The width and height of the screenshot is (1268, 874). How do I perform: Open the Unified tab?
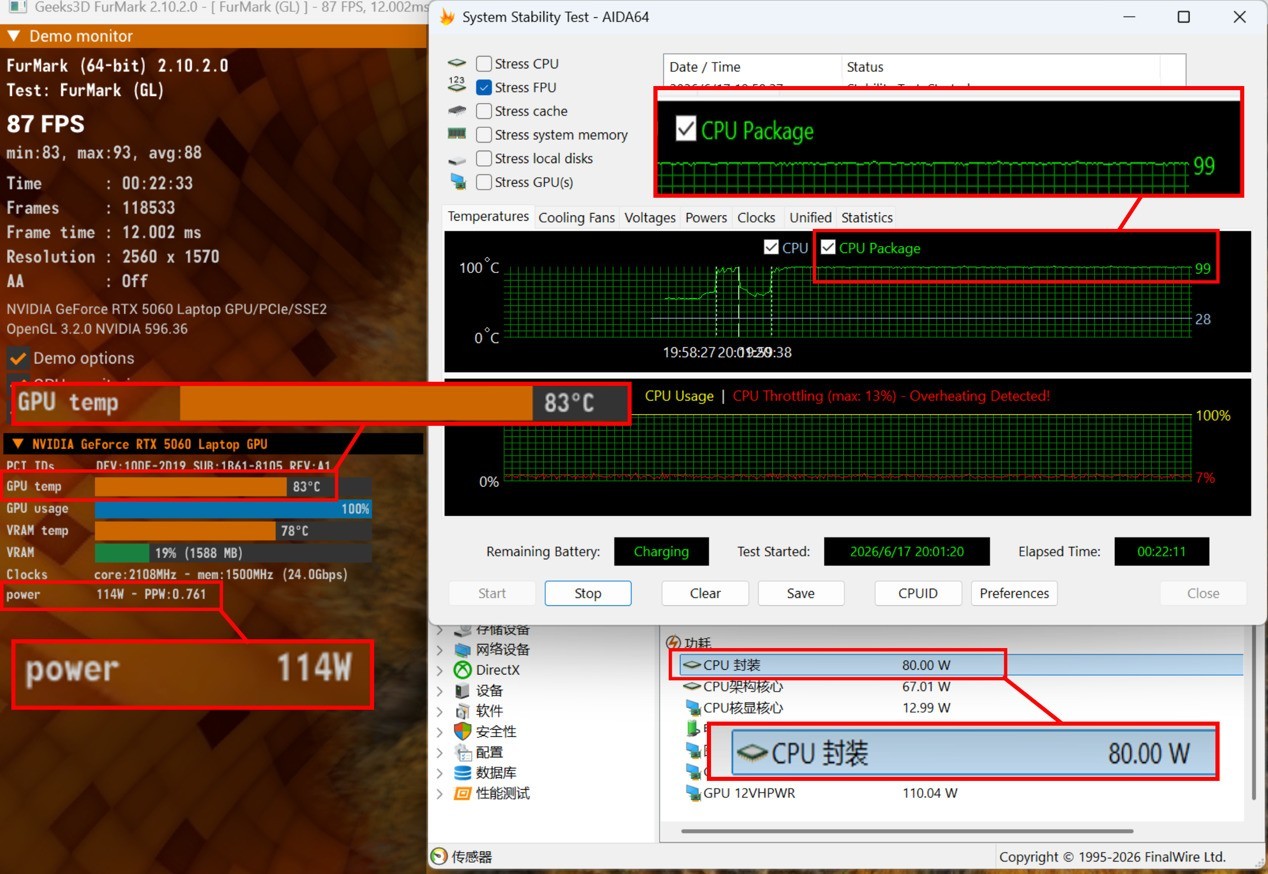pyautogui.click(x=810, y=217)
